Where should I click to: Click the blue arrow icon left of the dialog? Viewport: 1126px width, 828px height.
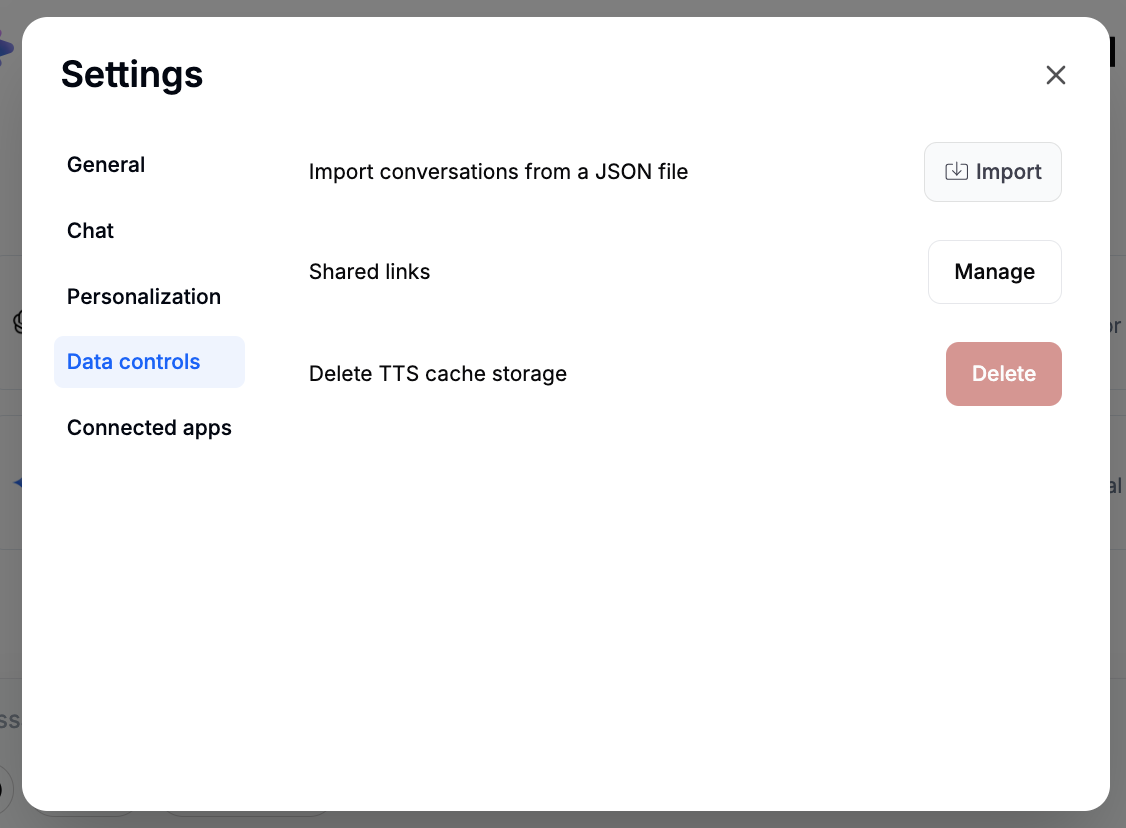(x=16, y=483)
